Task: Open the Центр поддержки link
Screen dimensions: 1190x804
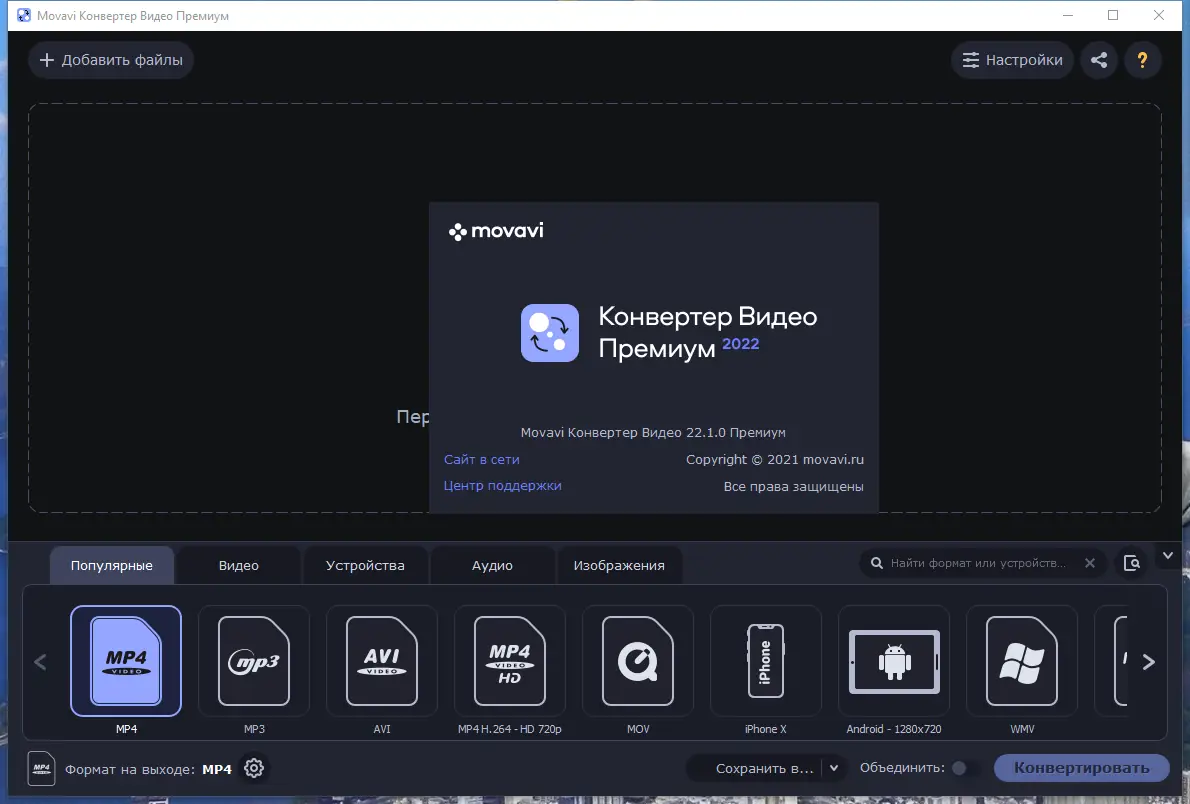Action: (x=502, y=485)
